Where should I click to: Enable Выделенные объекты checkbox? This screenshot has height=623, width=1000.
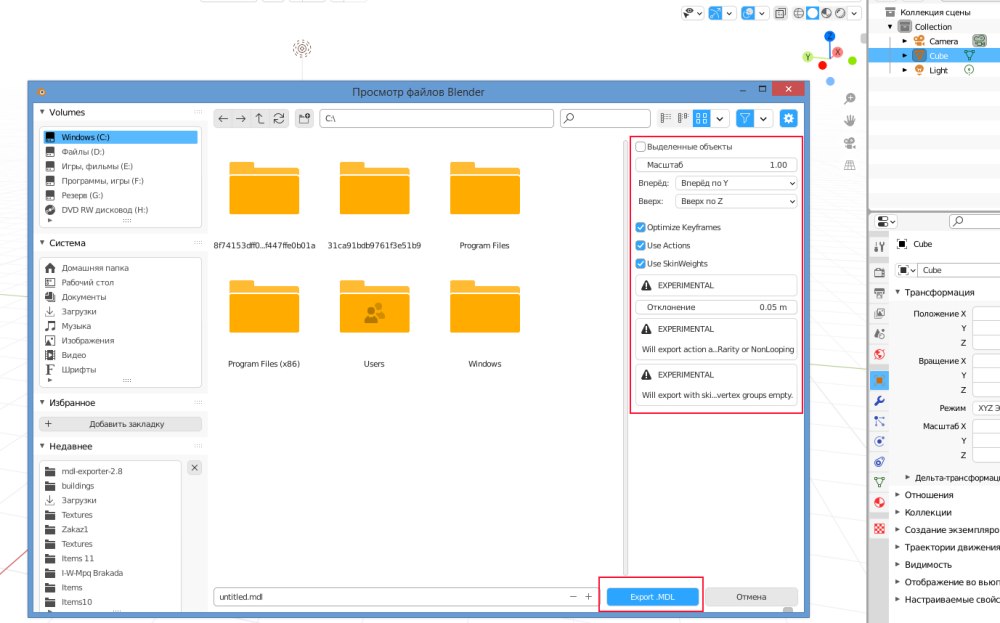[640, 147]
